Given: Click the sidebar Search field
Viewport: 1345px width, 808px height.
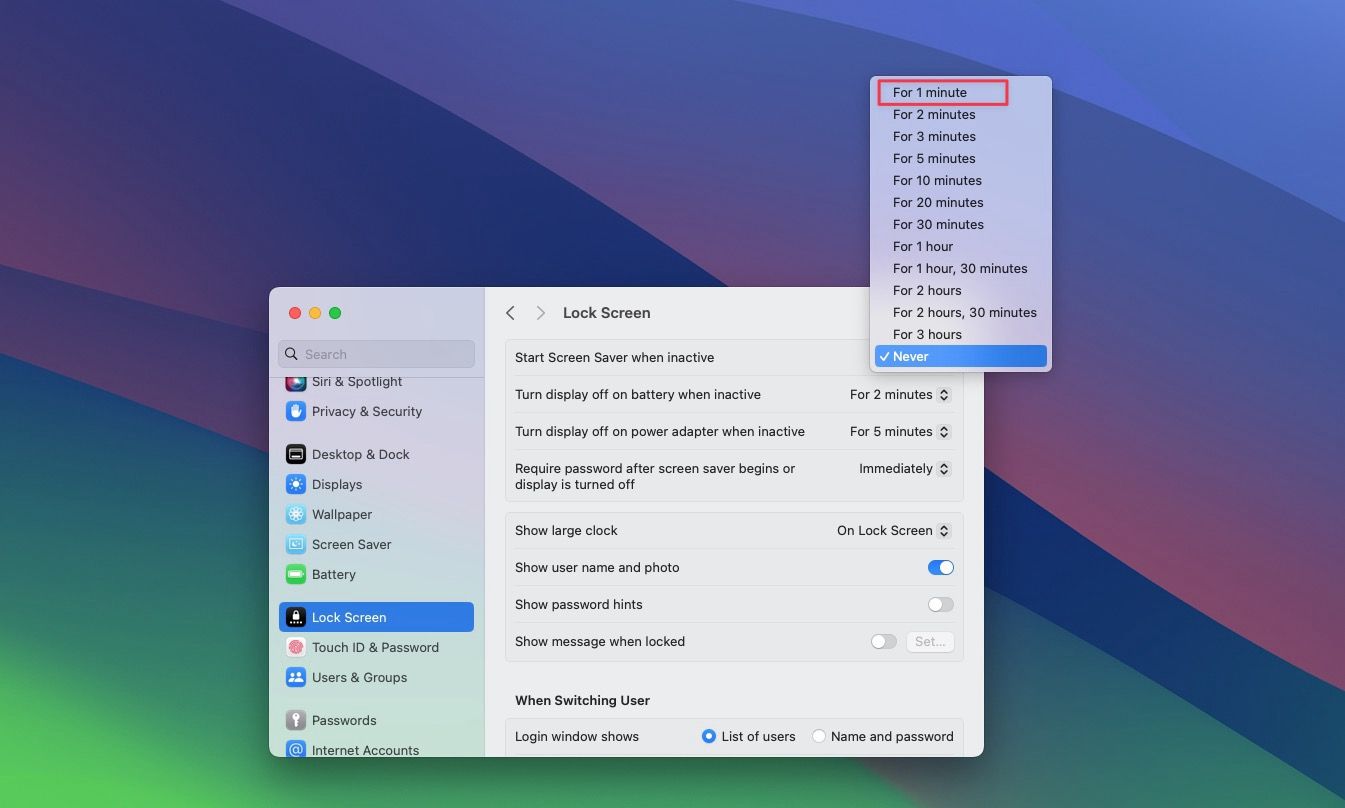Looking at the screenshot, I should point(376,354).
